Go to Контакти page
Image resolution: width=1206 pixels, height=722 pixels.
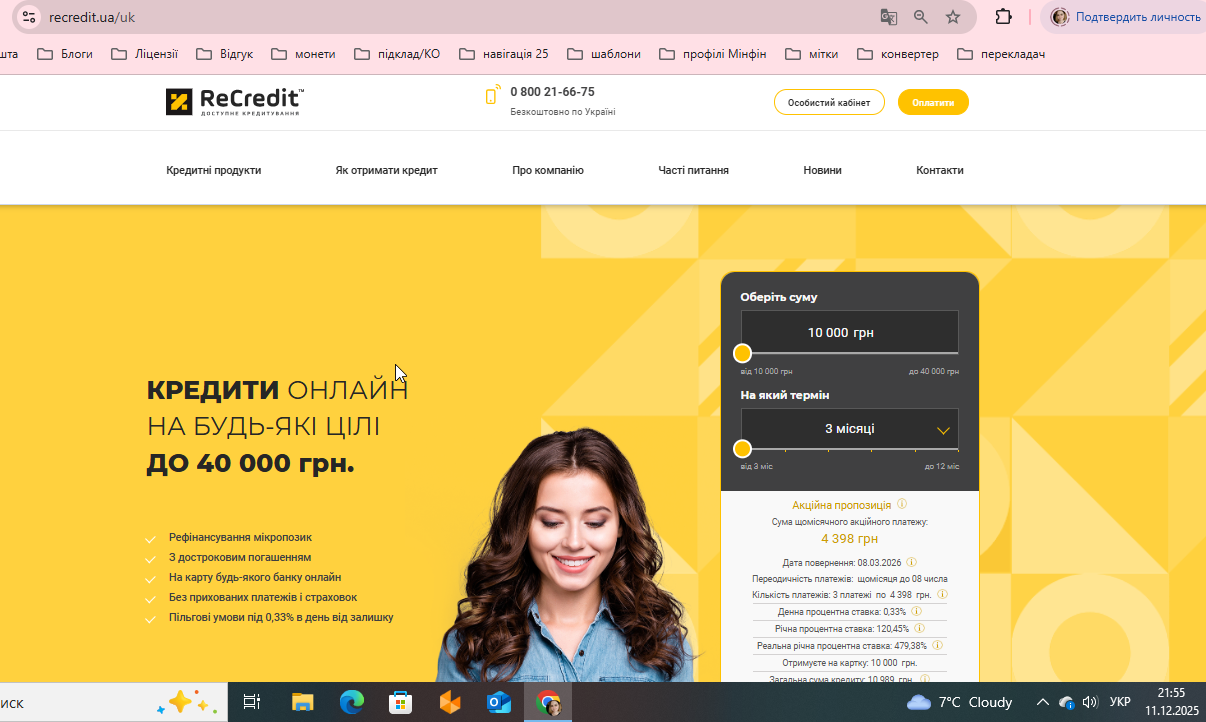pyautogui.click(x=940, y=170)
